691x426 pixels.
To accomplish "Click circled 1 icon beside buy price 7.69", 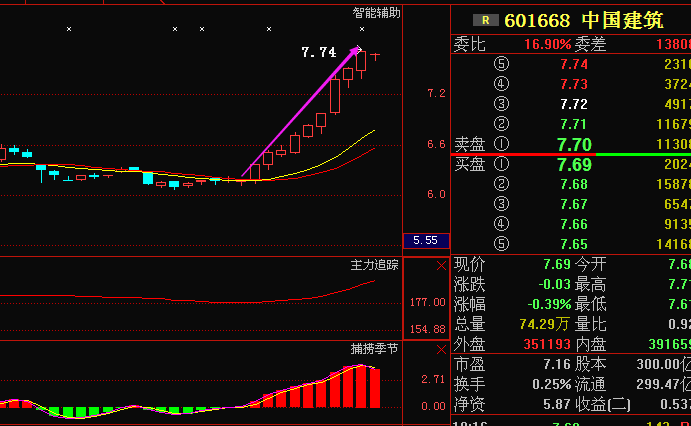I will [x=501, y=164].
